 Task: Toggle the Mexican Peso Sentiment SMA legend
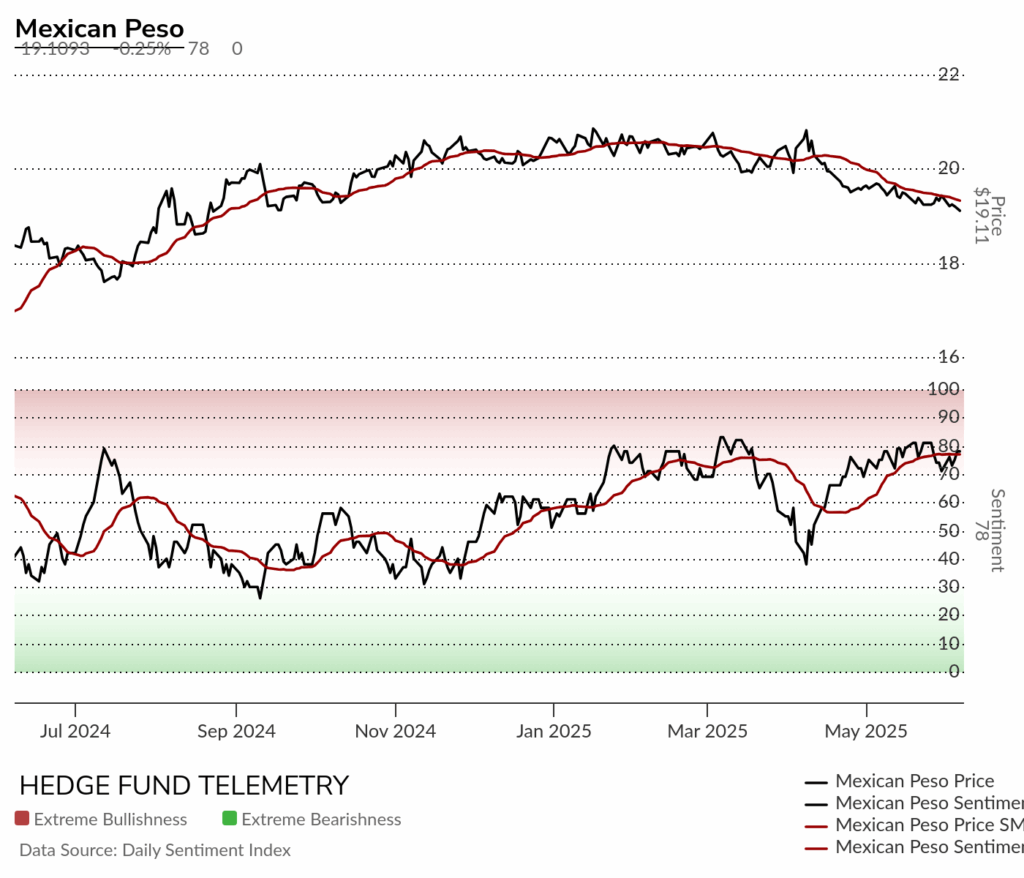click(914, 847)
